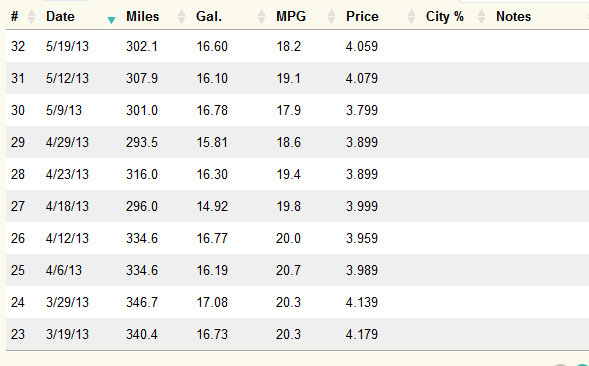Image resolution: width=589 pixels, height=366 pixels.
Task: Click the 20.7 MPG cell
Action: [x=288, y=270]
